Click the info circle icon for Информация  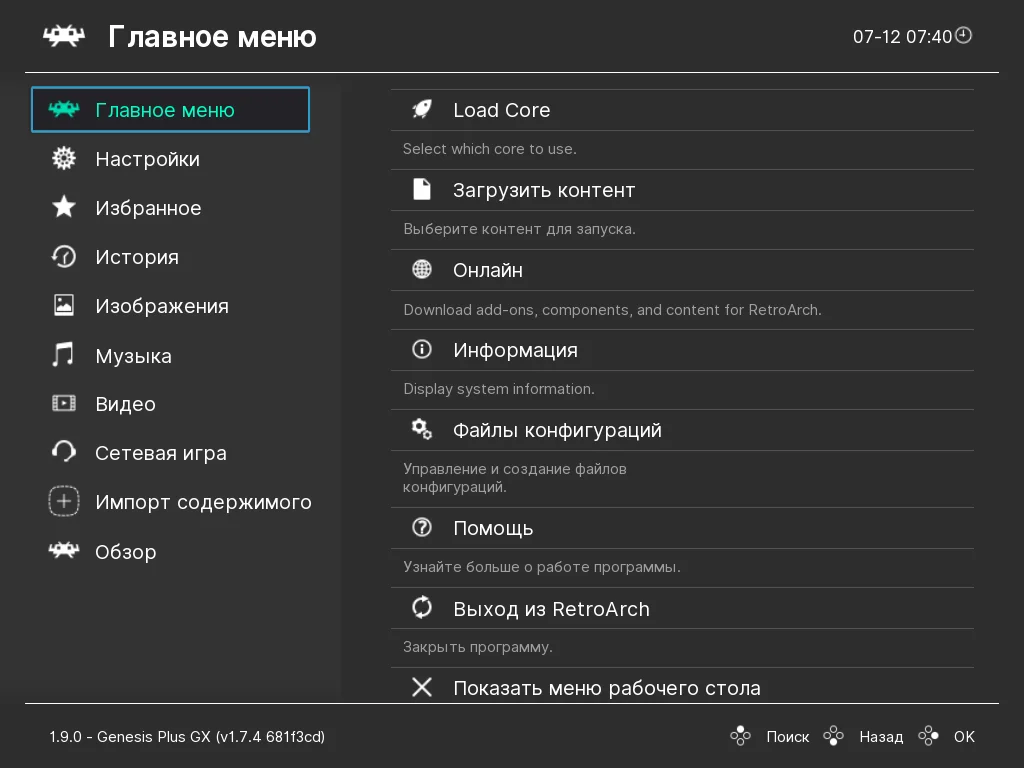[x=422, y=350]
